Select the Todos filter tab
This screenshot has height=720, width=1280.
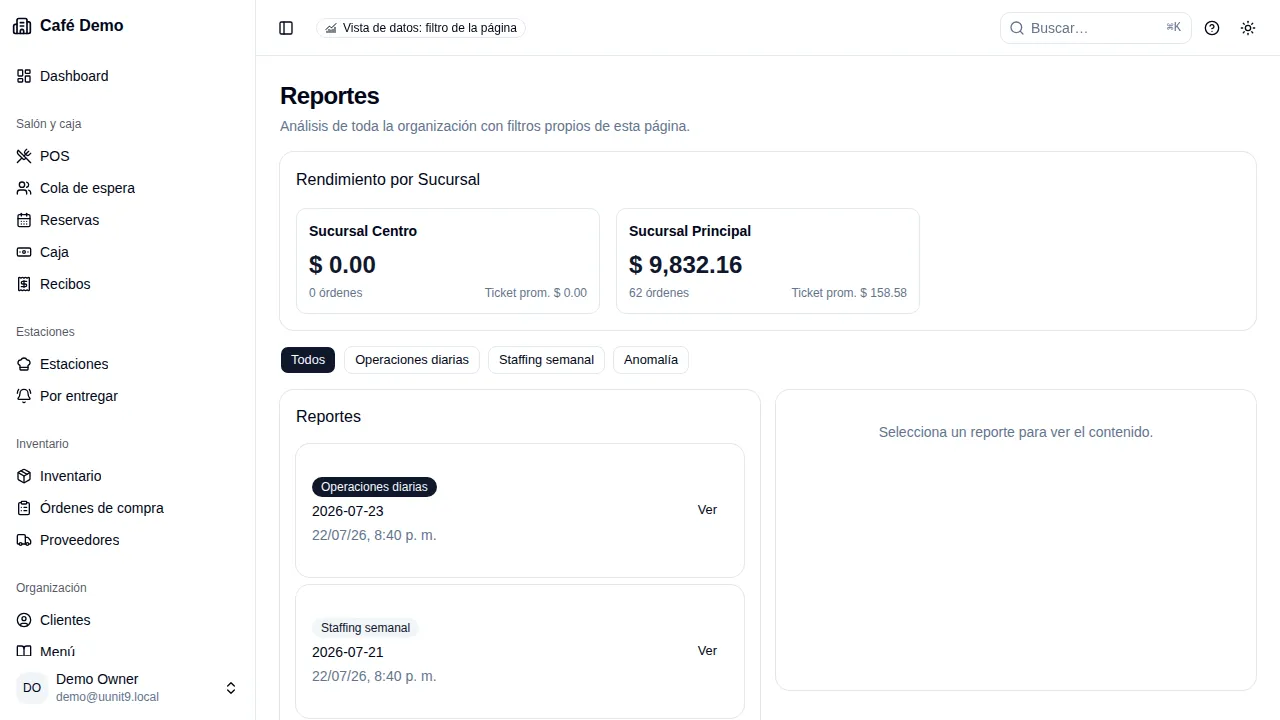pyautogui.click(x=308, y=360)
